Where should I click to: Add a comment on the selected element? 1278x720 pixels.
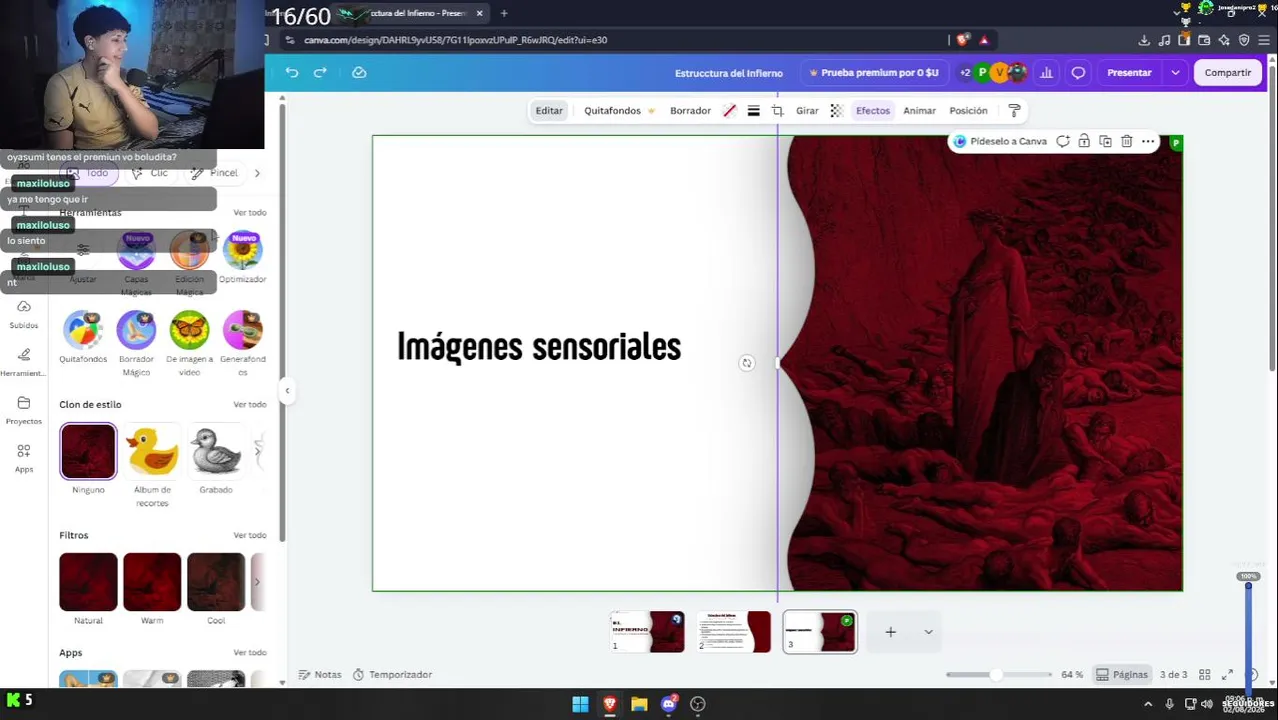click(1063, 141)
